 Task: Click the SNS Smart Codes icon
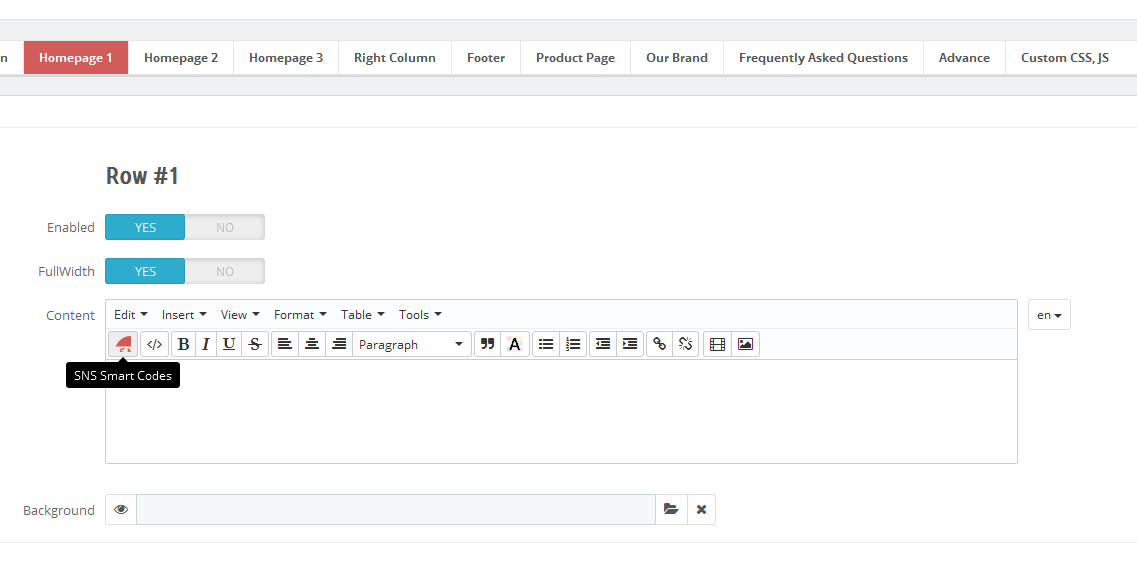123,344
